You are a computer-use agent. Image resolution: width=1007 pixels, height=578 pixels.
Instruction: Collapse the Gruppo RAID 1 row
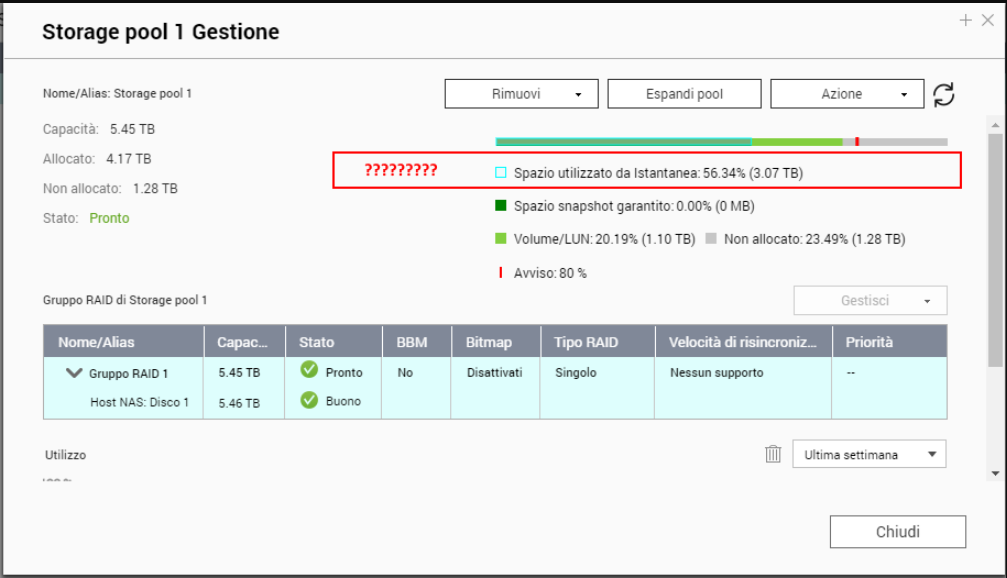(x=73, y=373)
